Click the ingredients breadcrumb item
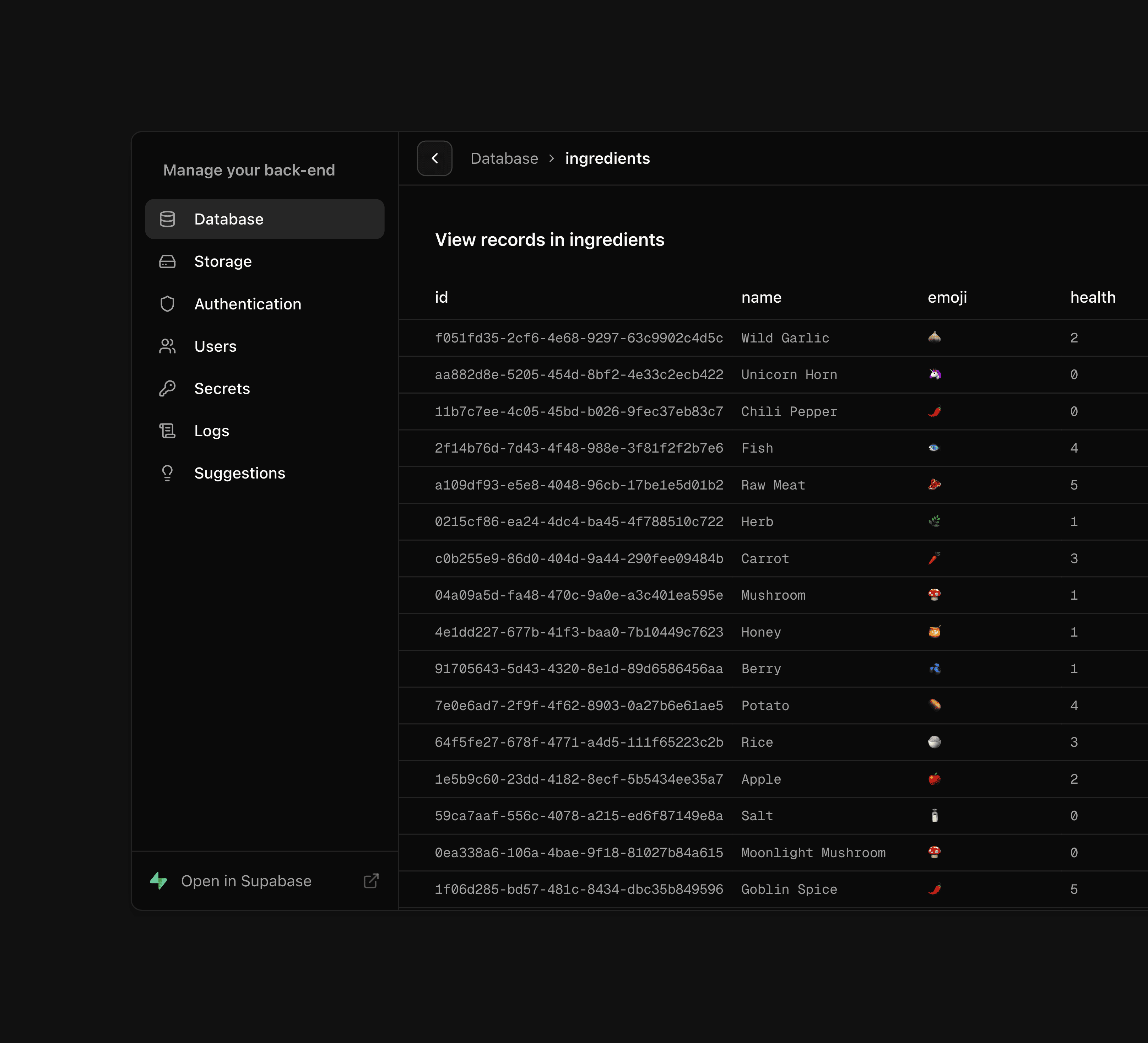Image resolution: width=1148 pixels, height=1043 pixels. click(608, 158)
